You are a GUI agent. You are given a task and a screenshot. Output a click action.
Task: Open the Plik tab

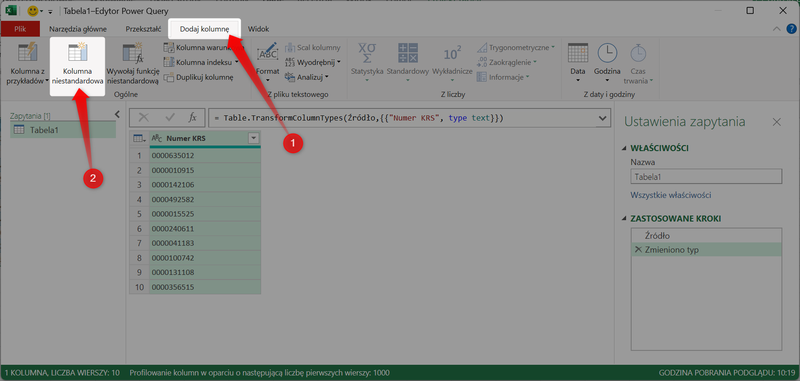(x=20, y=29)
